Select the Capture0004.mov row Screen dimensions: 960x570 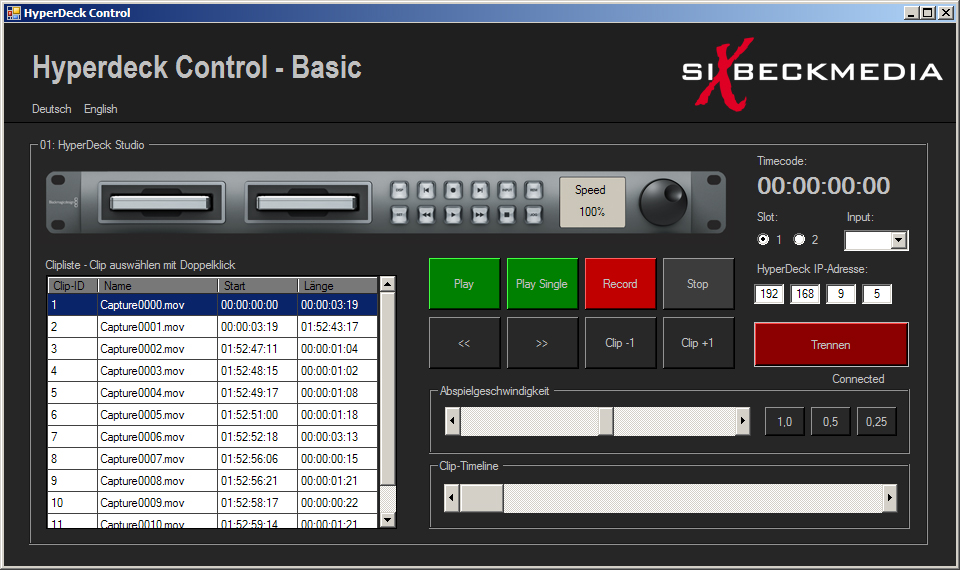click(212, 393)
